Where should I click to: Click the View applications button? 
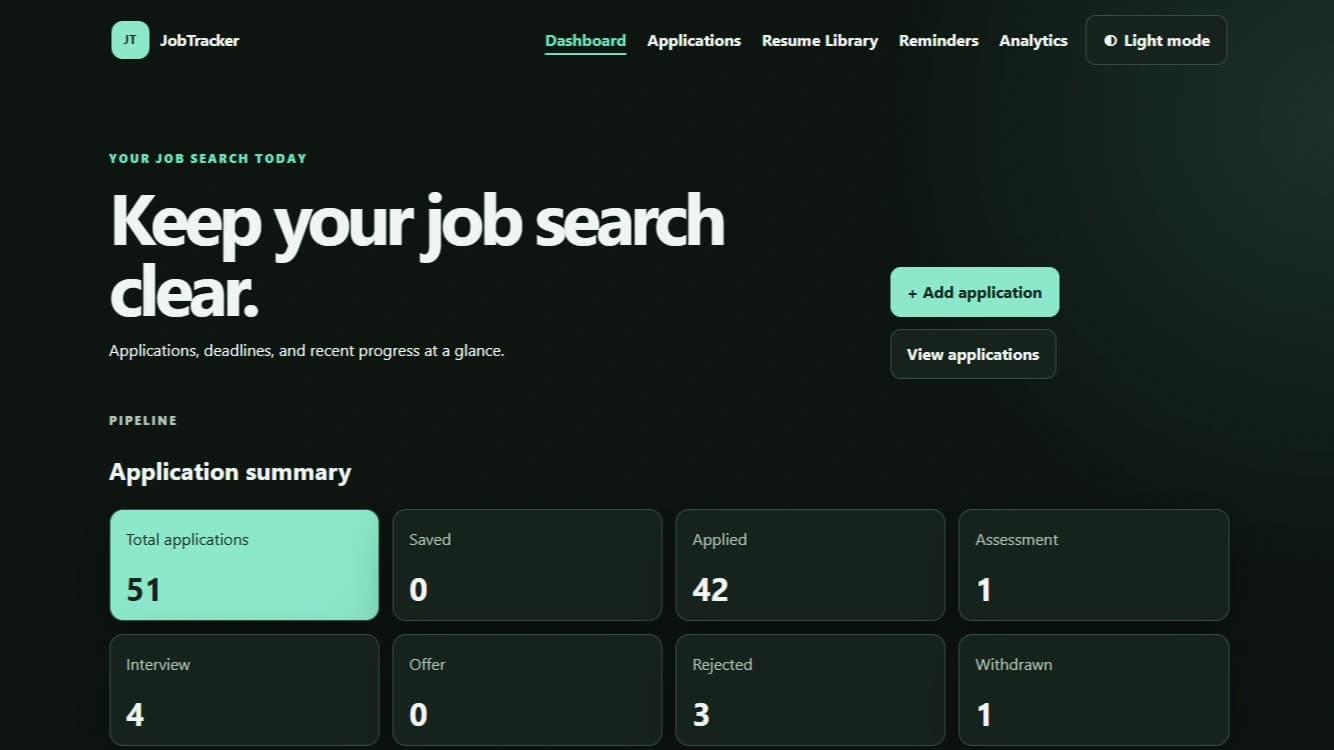click(x=973, y=354)
